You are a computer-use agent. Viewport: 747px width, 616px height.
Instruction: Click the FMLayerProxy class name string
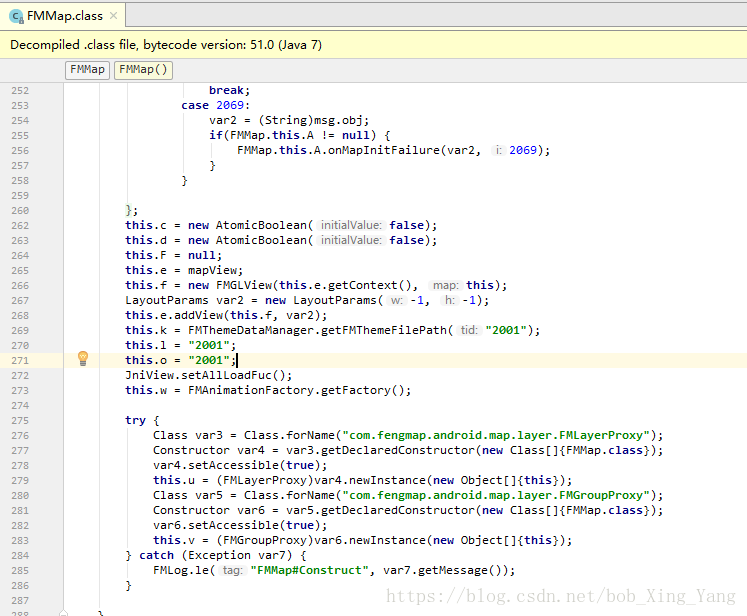(496, 435)
